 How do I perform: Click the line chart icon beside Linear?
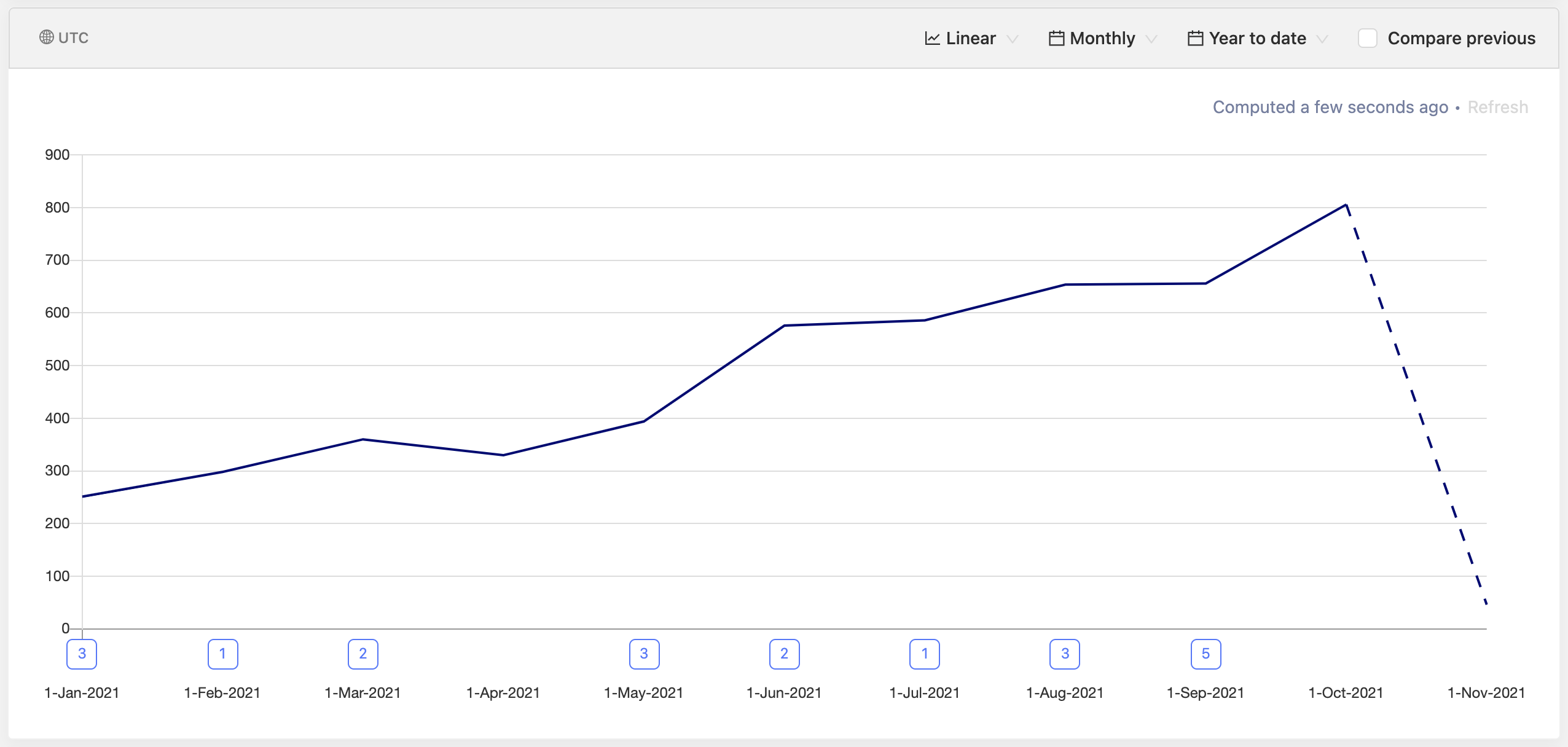coord(932,39)
